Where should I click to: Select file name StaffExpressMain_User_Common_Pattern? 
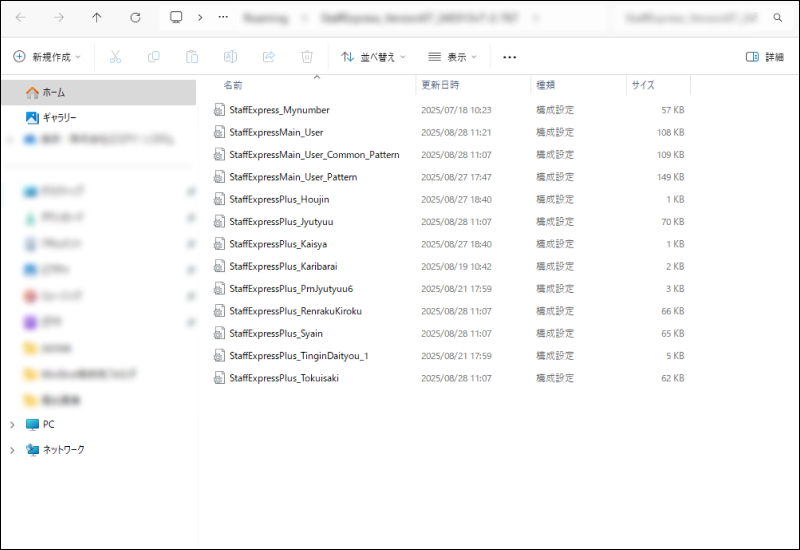click(314, 155)
